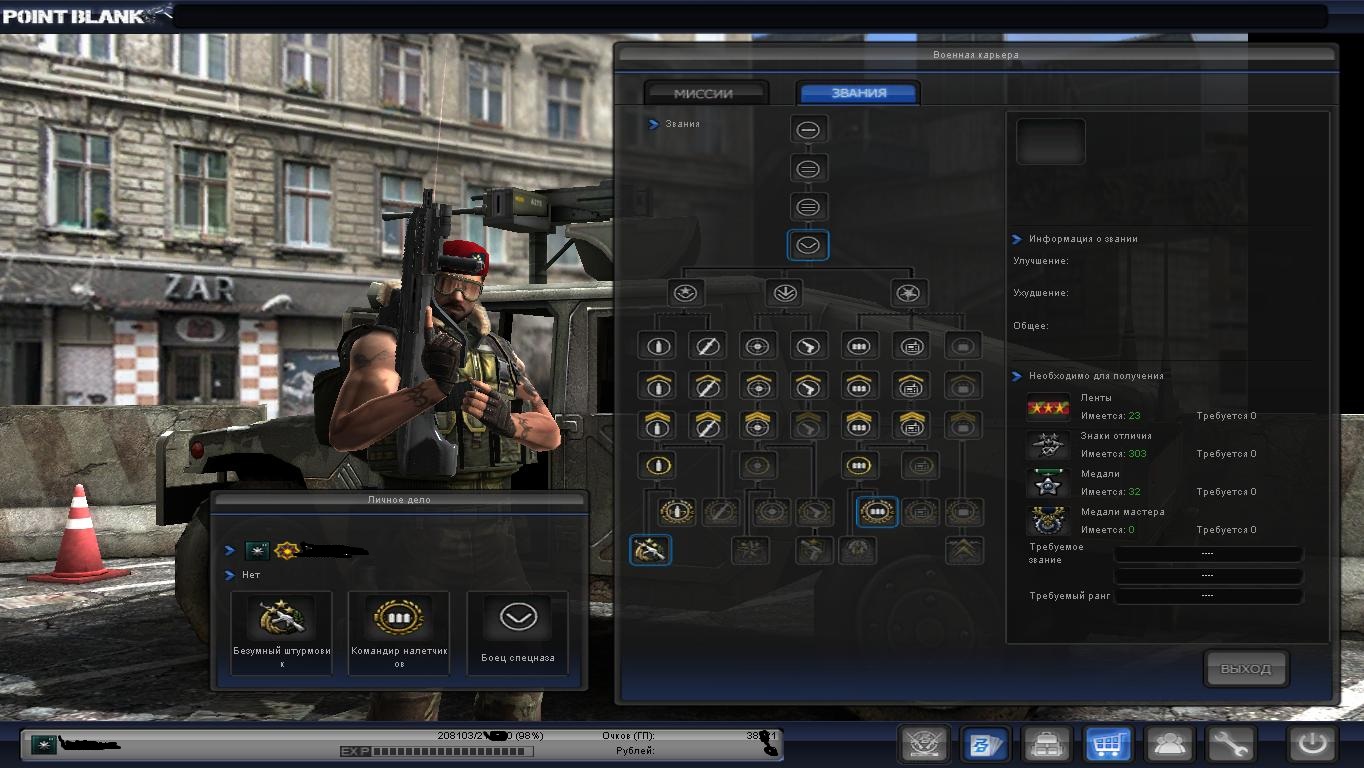Click the empty rank preview box

point(1051,141)
